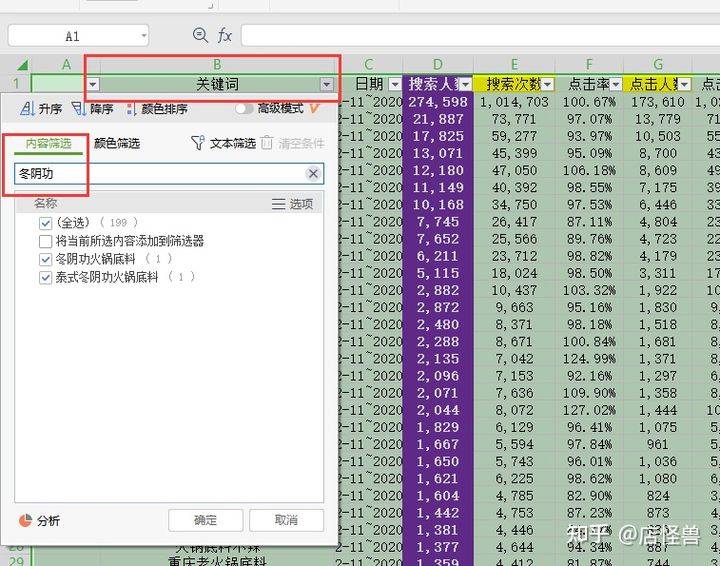Uncheck 泰式冬阴功火锅底料 checkbox
This screenshot has height=566, width=720.
(x=45, y=277)
